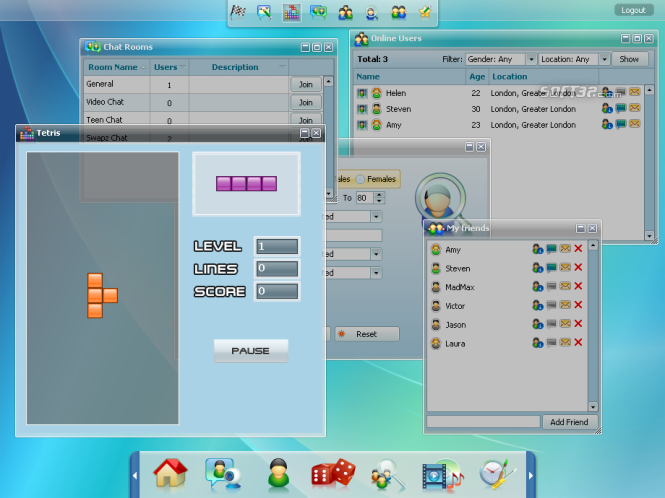Click the Logout button
Screen dimensions: 665x498
click(x=633, y=10)
